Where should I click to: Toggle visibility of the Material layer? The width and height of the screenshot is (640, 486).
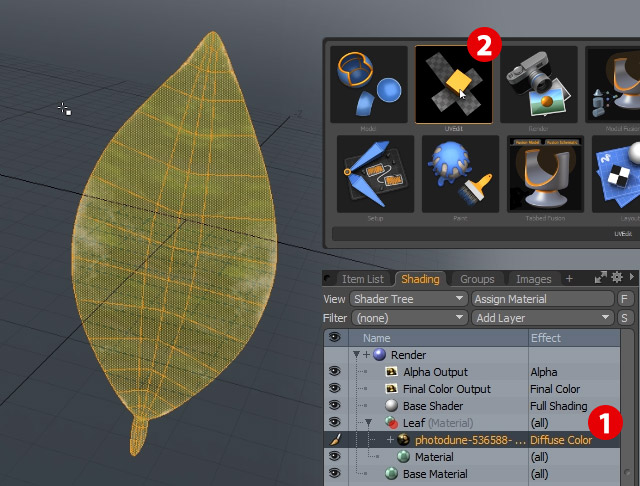point(335,456)
